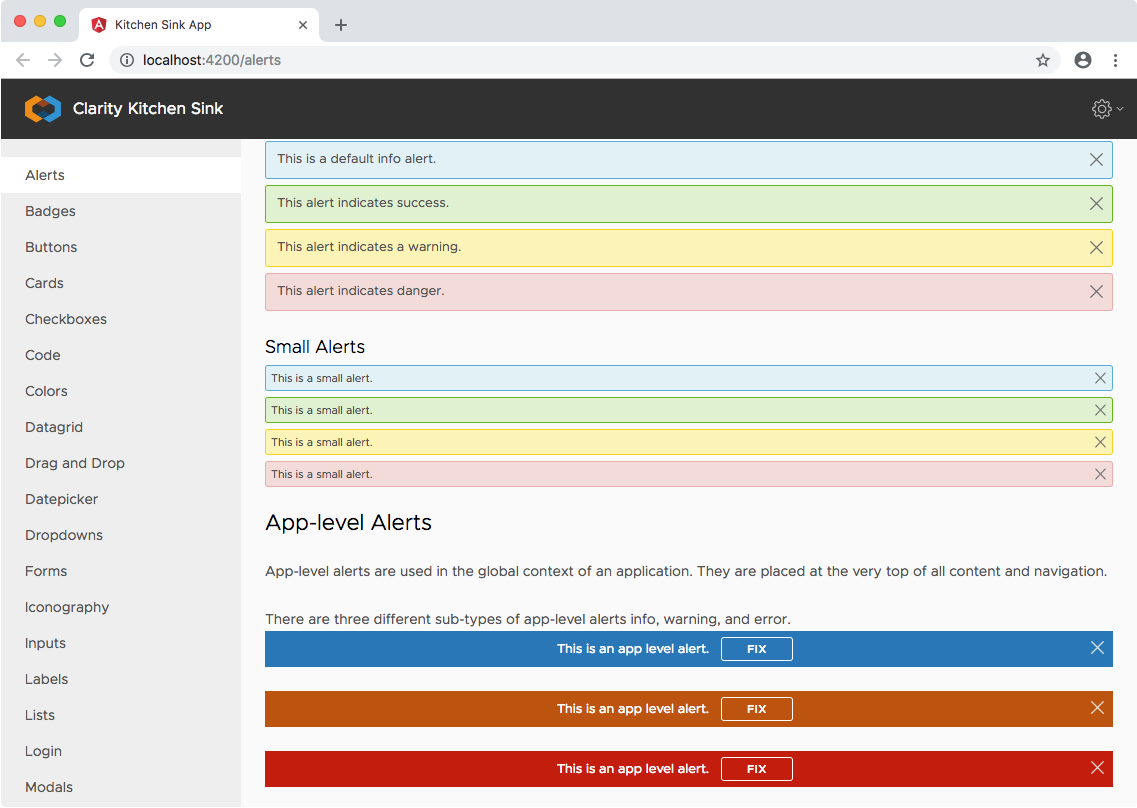
Task: Click the Clarity logo icon
Action: [43, 109]
